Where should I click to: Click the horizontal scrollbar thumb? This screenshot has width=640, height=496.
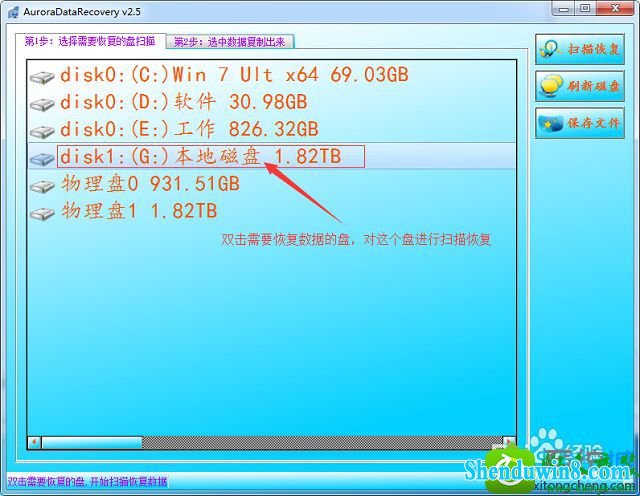(x=92, y=443)
